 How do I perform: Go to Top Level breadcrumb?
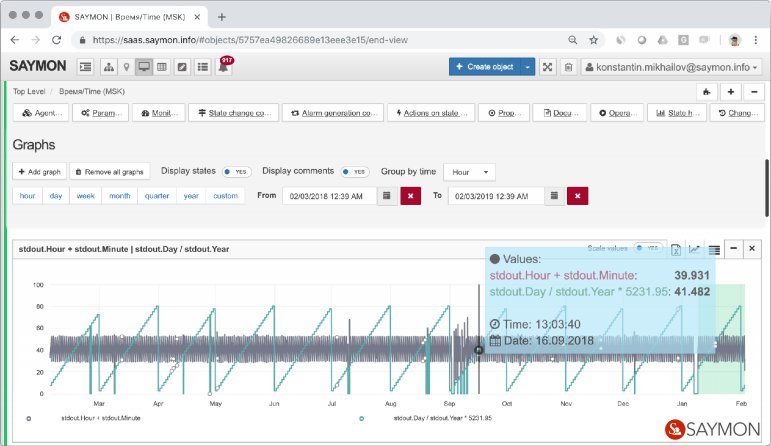29,91
